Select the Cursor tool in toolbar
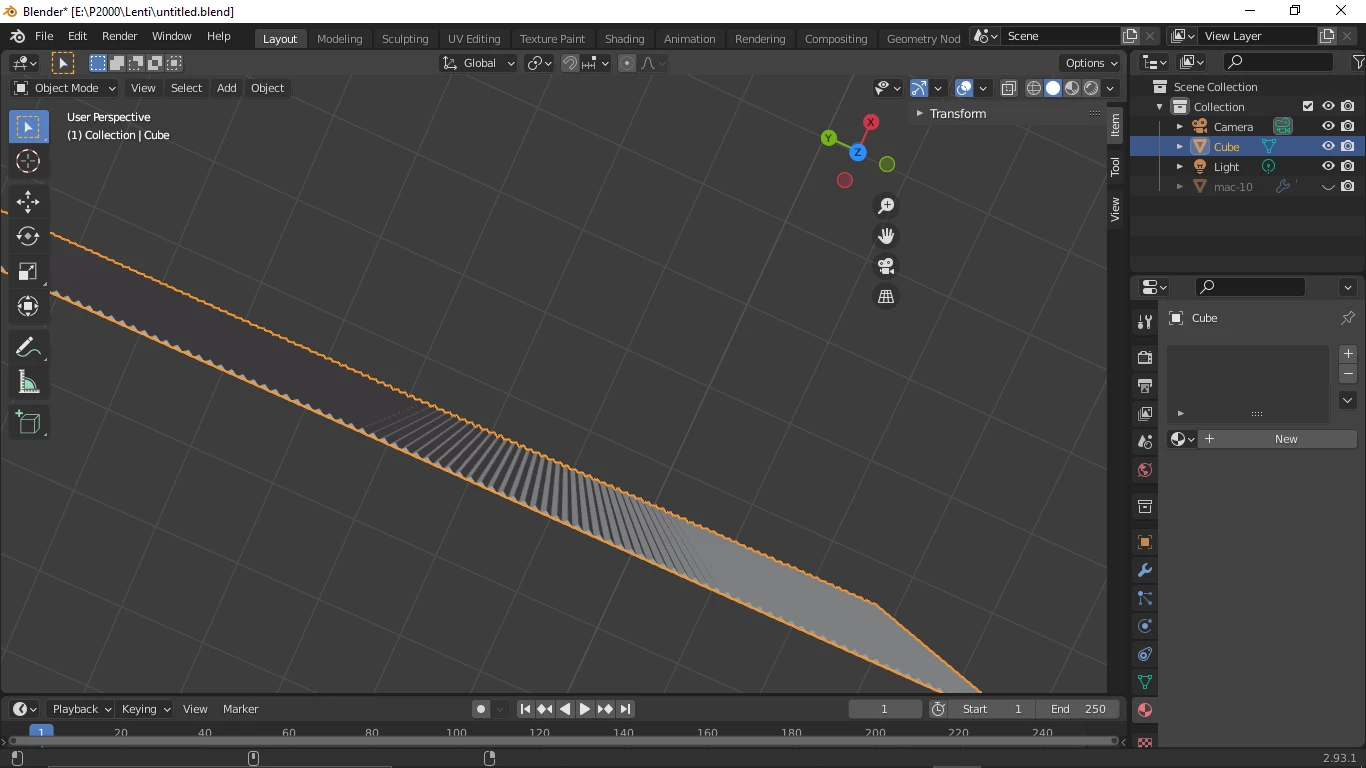1366x768 pixels. pos(28,161)
